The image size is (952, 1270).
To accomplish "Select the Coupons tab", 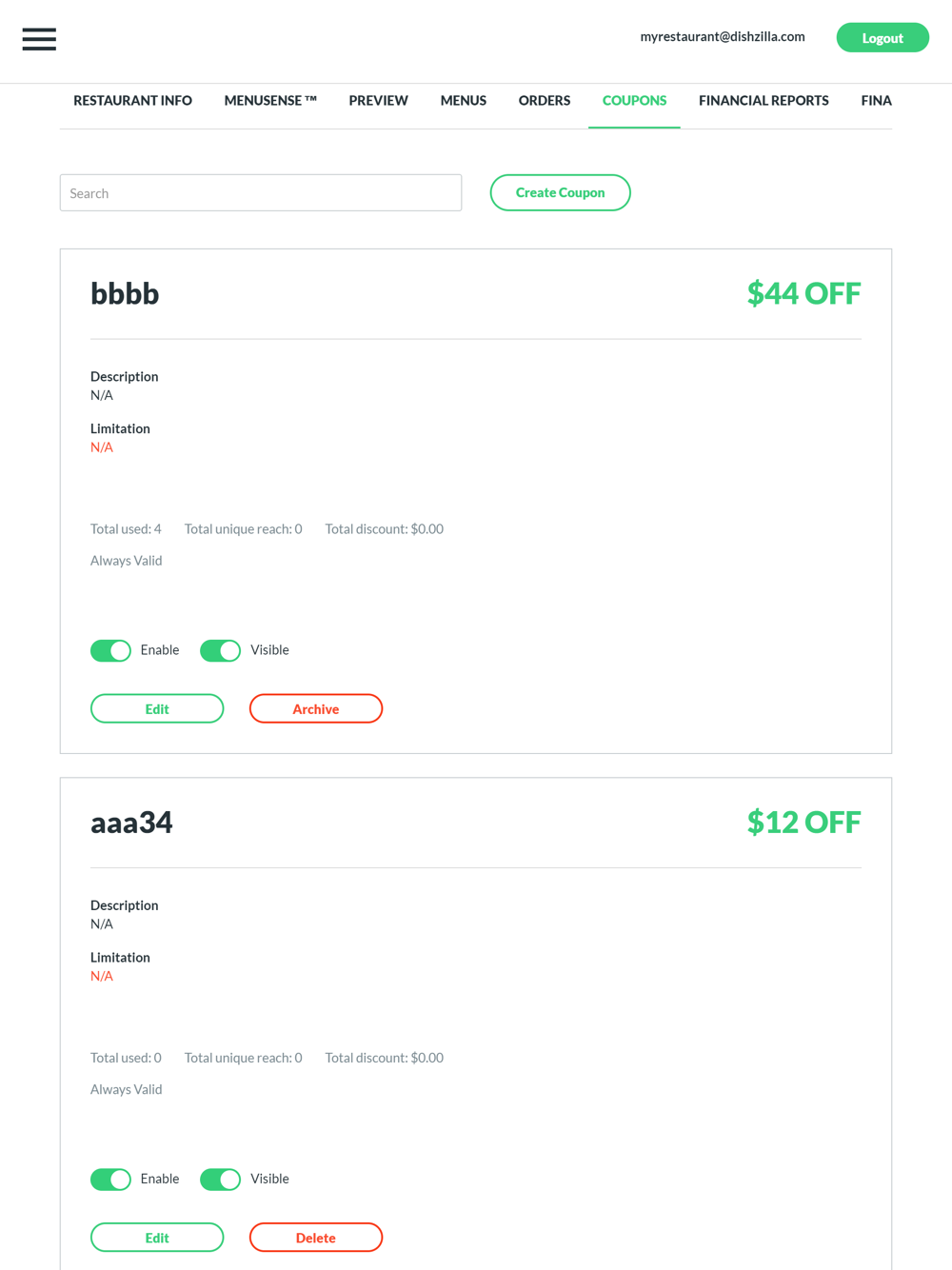I will tap(634, 101).
